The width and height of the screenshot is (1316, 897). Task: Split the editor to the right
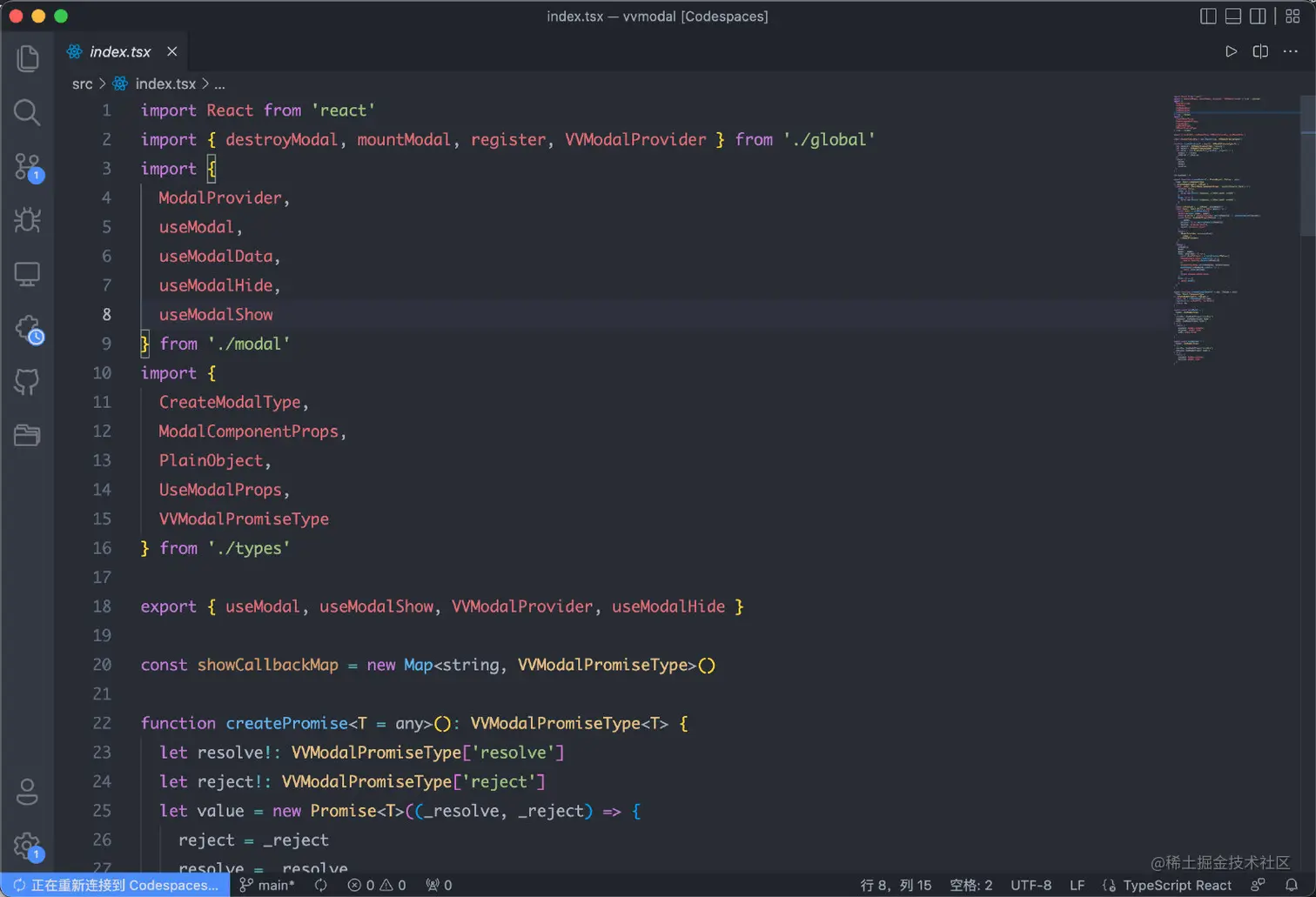point(1260,51)
